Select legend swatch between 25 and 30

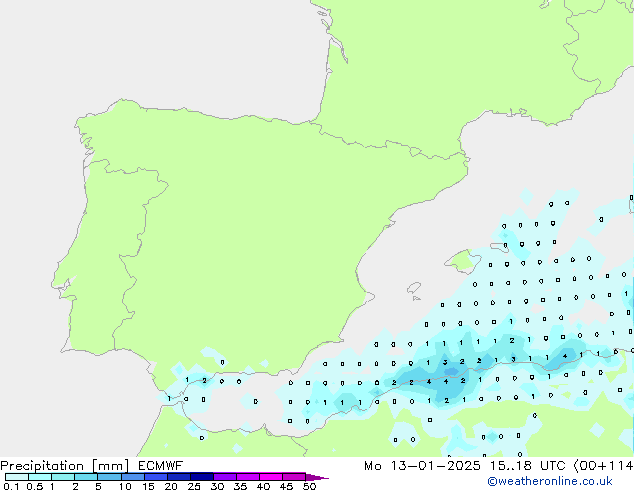pyautogui.click(x=202, y=477)
